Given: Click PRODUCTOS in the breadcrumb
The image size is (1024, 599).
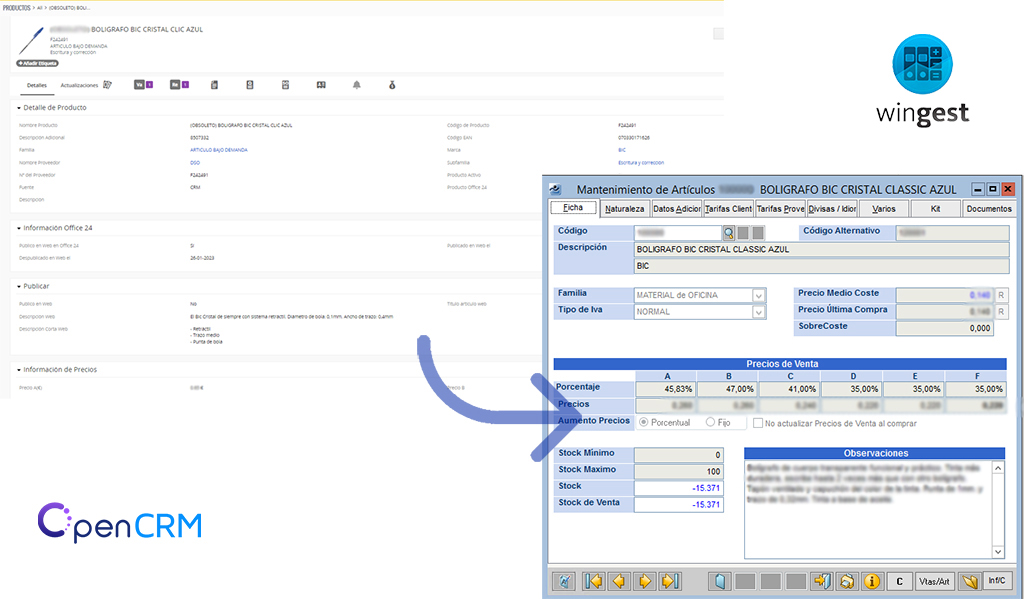Looking at the screenshot, I should (16, 8).
